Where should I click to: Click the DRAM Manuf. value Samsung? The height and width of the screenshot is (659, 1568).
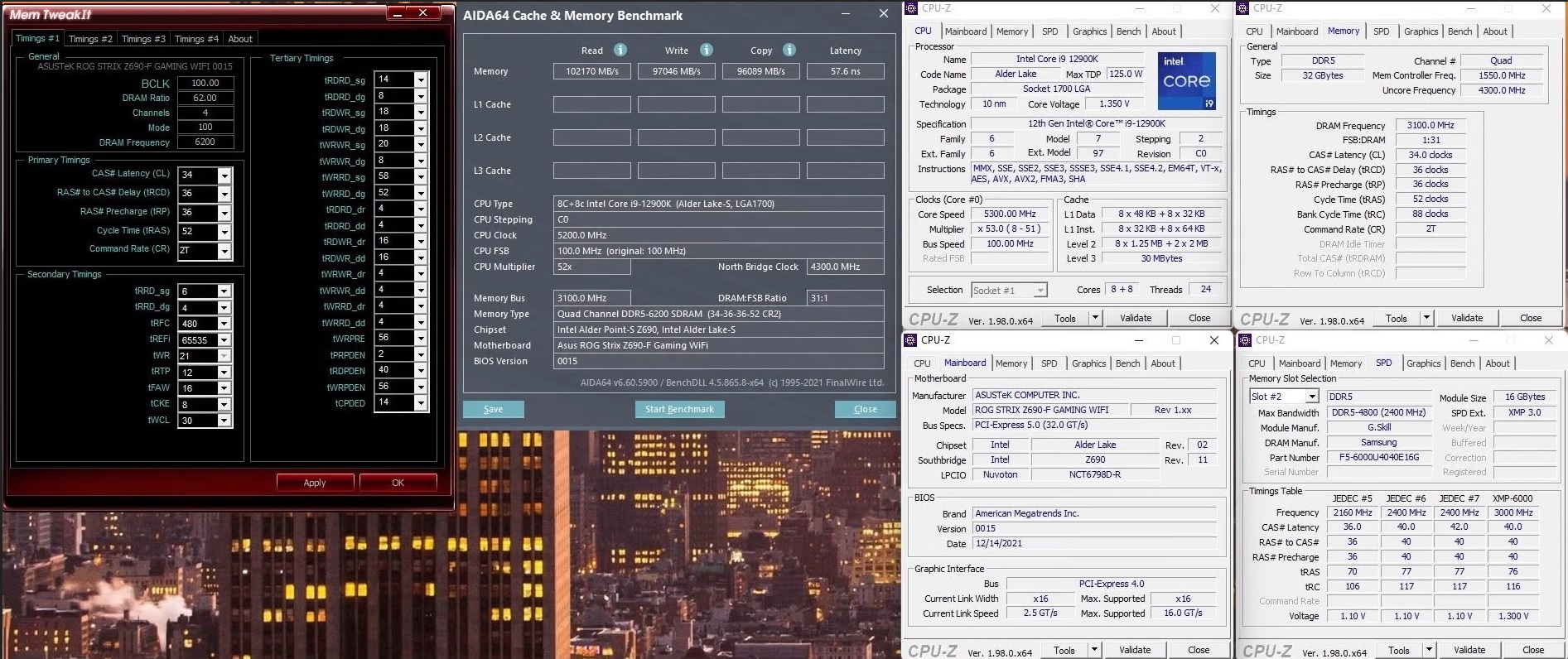tap(1378, 442)
